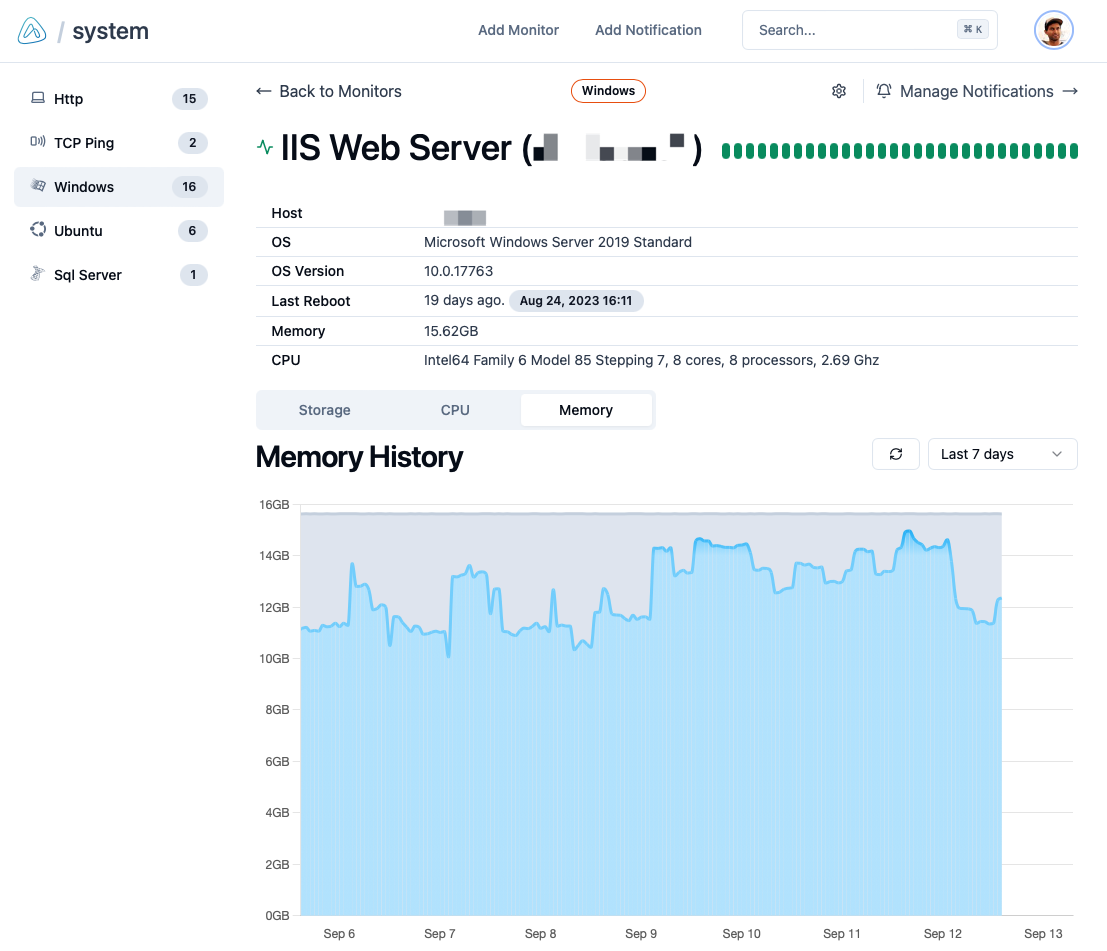
Task: Refresh the Memory History chart
Action: (x=895, y=454)
